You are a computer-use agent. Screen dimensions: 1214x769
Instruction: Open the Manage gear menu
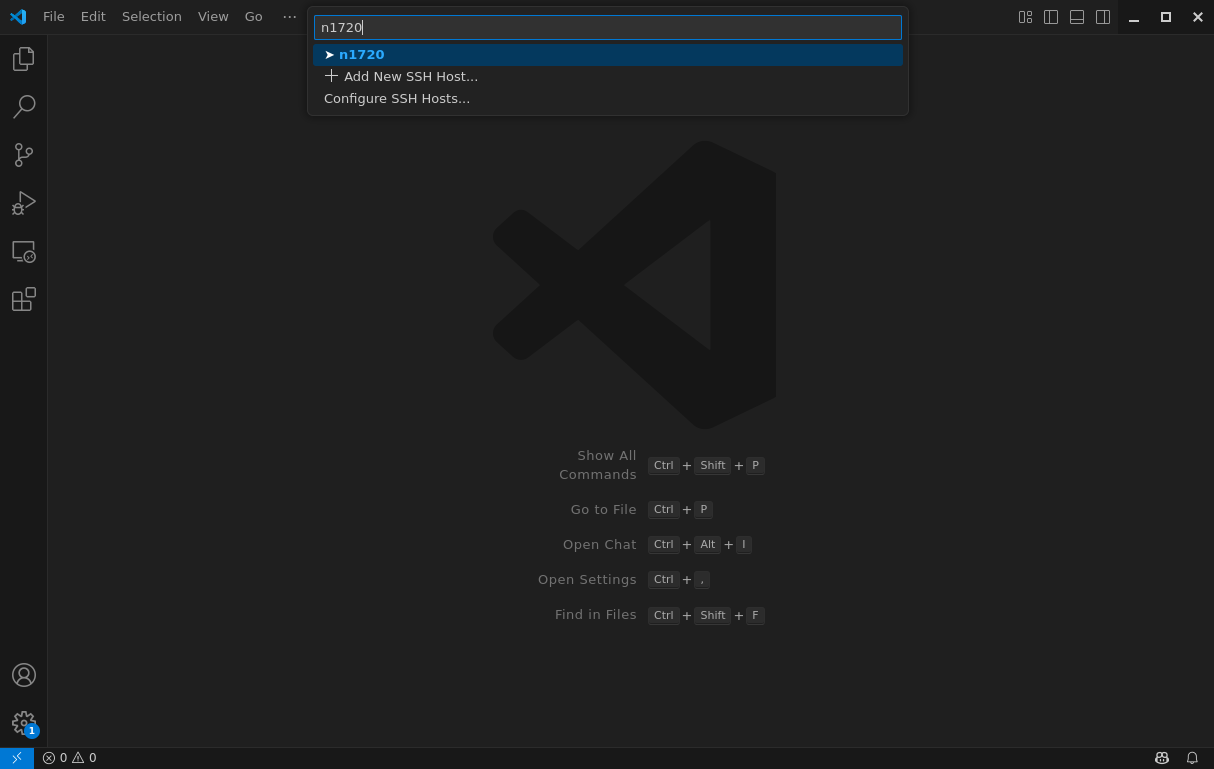24,723
